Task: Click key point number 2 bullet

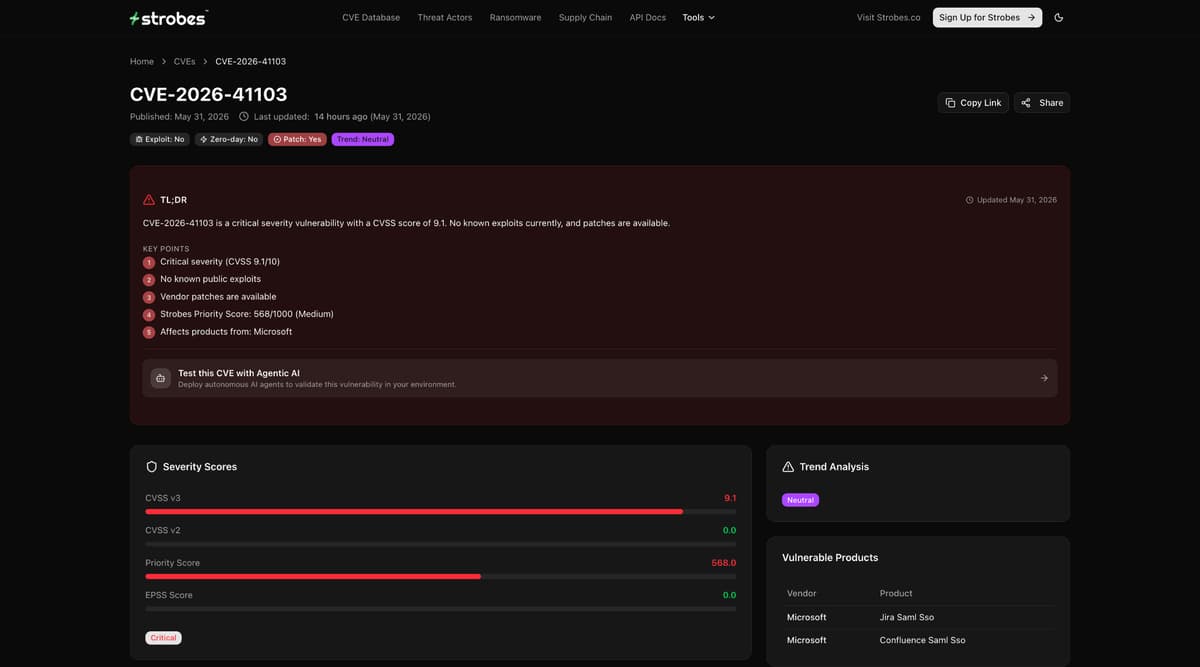Action: (x=149, y=280)
